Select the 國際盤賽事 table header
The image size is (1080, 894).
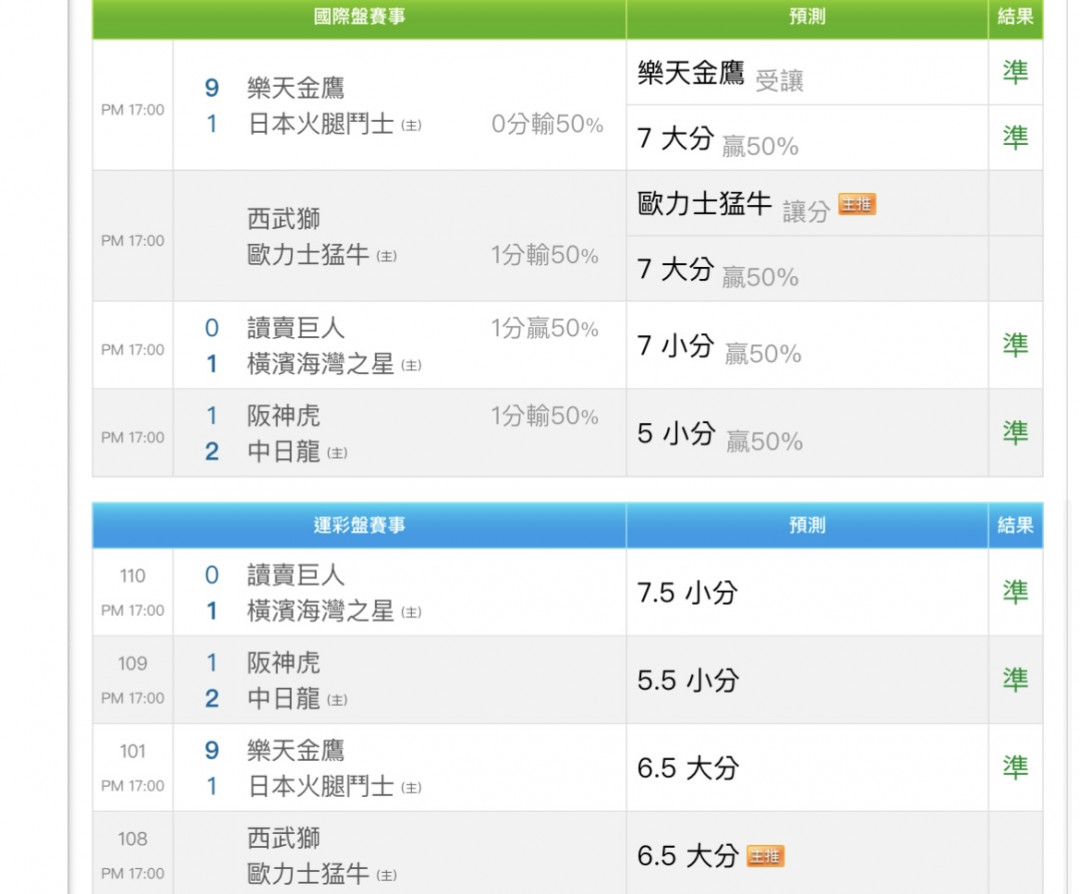coord(360,17)
